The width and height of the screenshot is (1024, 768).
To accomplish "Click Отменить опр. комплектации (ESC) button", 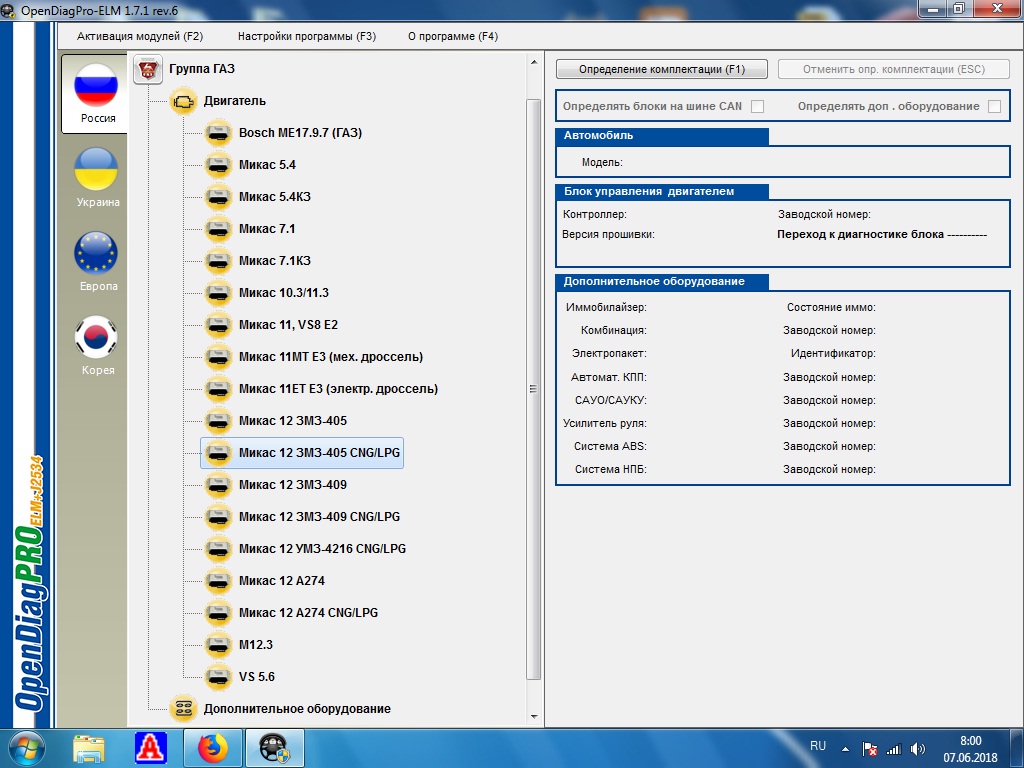I will (894, 69).
